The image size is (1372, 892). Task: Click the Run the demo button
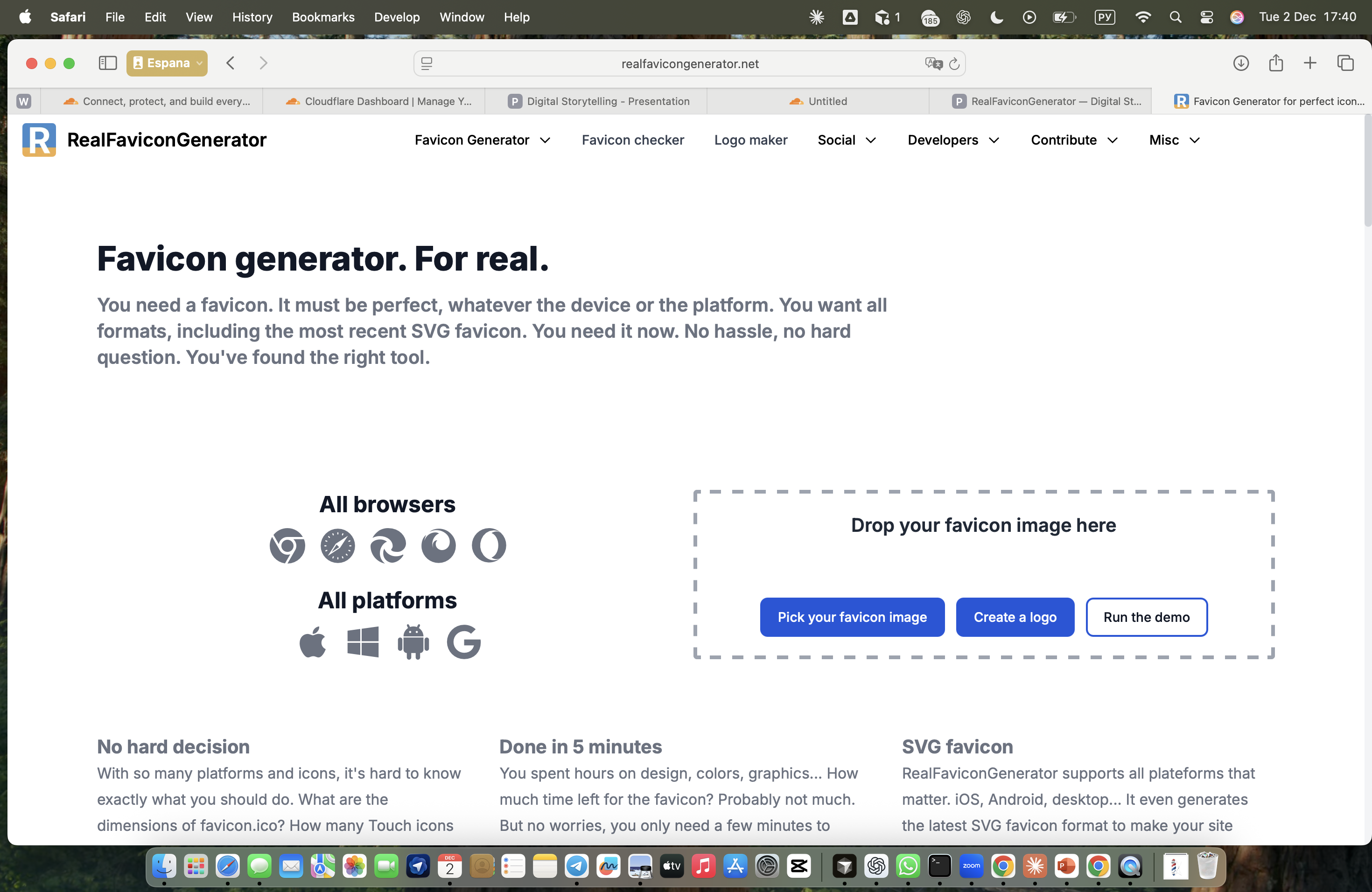coord(1146,617)
